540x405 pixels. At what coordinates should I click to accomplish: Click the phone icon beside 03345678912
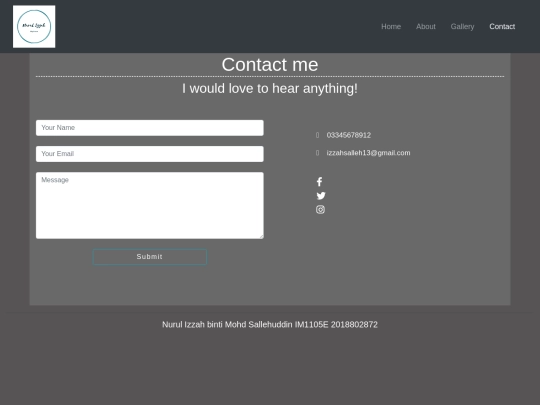tap(318, 135)
